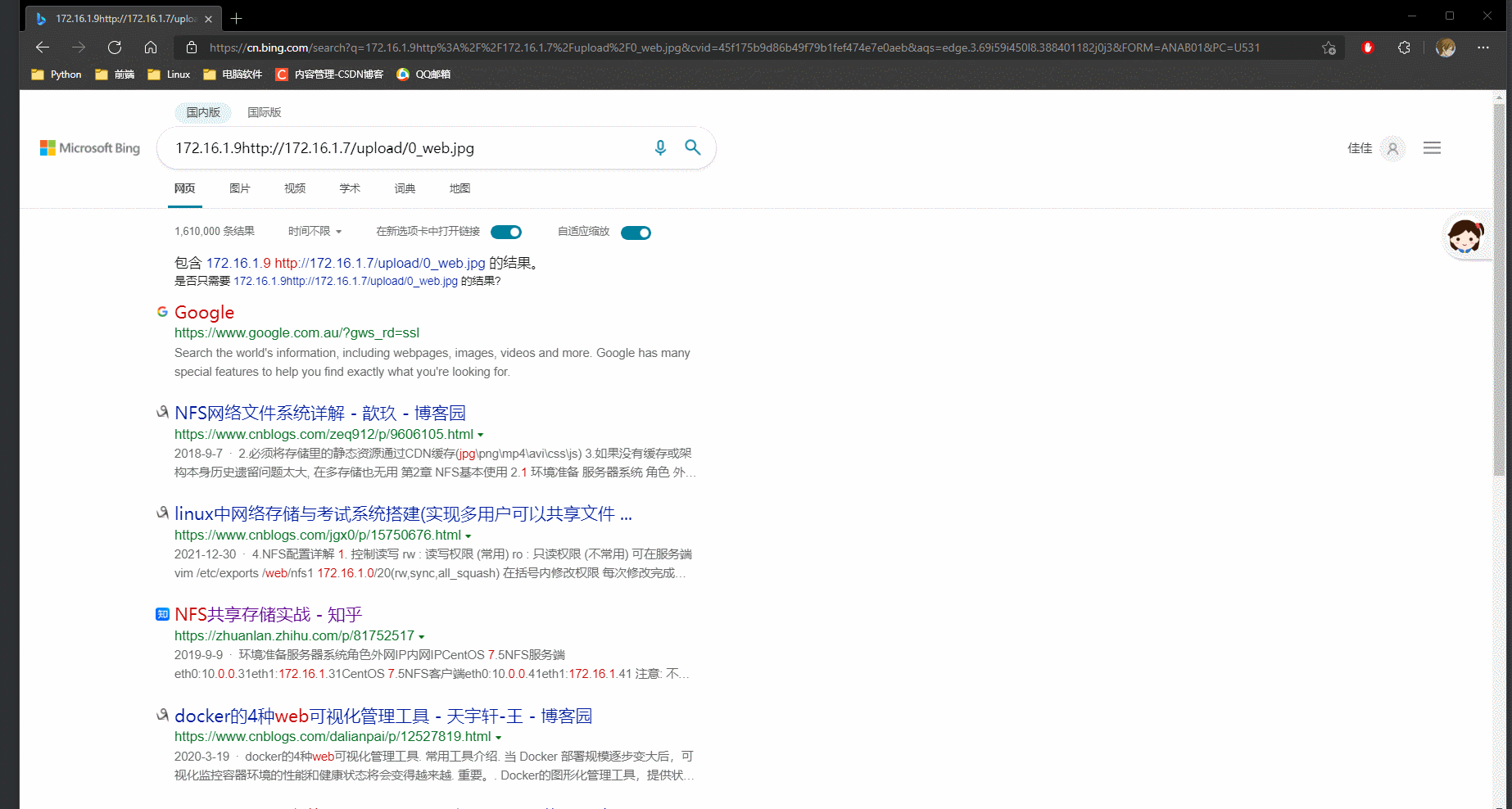Expand arrow next to cnblogs jgx0 URL
This screenshot has width=1512, height=809.
(469, 536)
